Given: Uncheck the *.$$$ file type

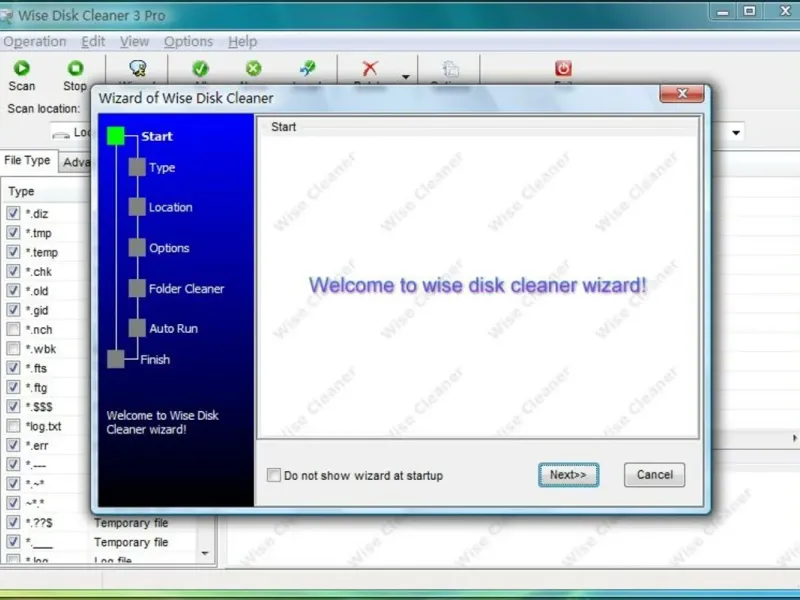Looking at the screenshot, I should point(13,406).
